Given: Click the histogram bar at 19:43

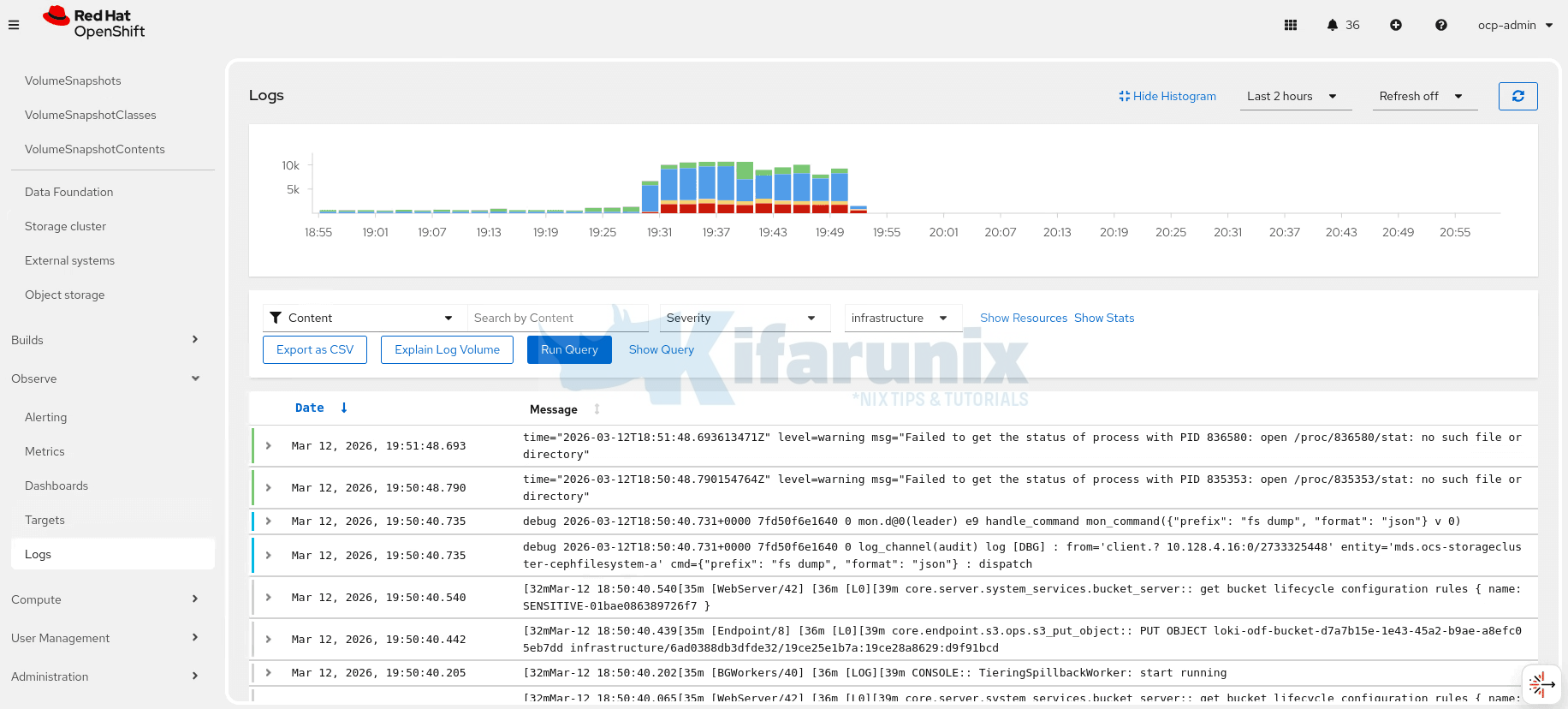Looking at the screenshot, I should coord(763,191).
